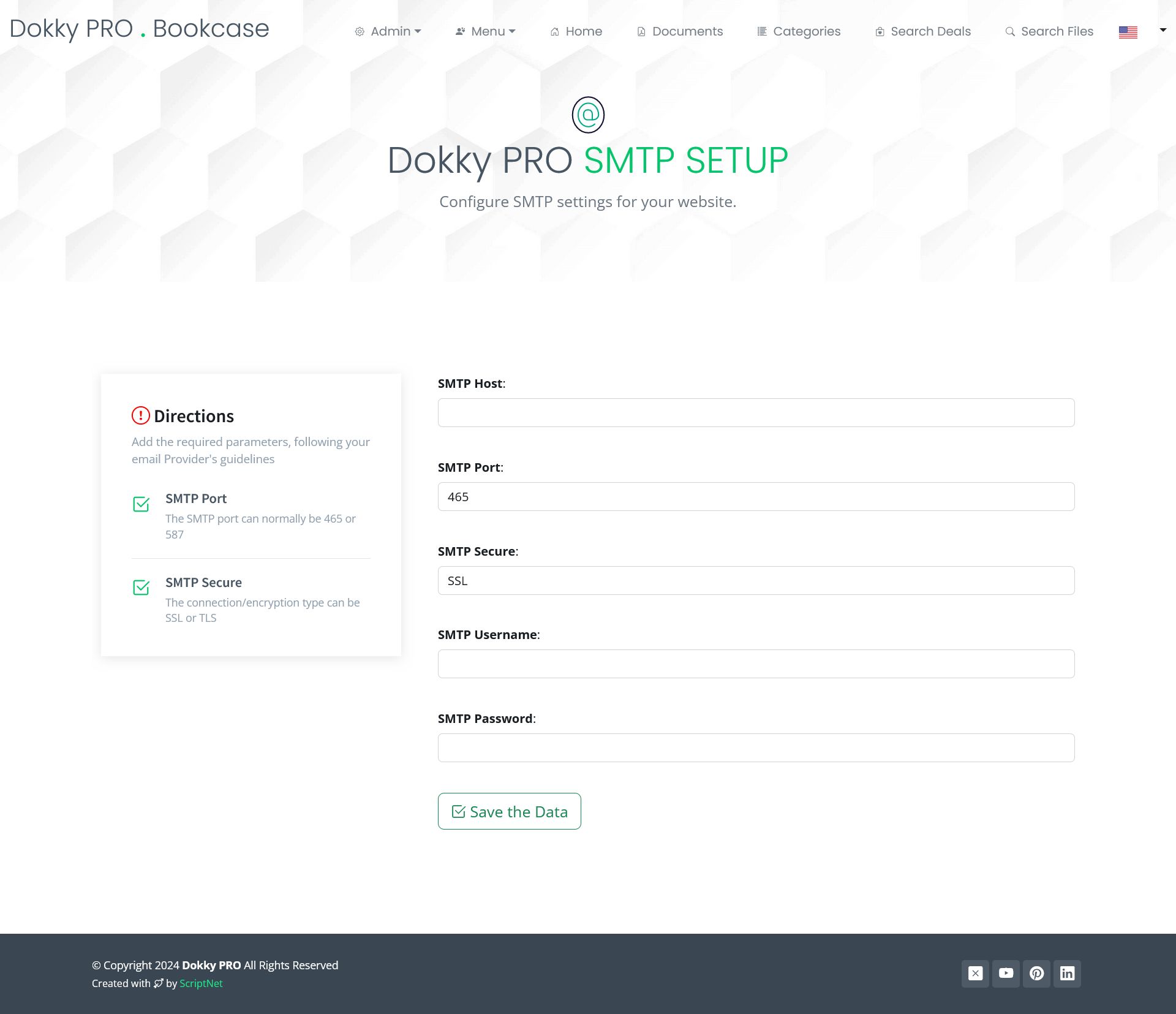Go to the Home page
Image resolution: width=1176 pixels, height=1014 pixels.
tap(576, 31)
